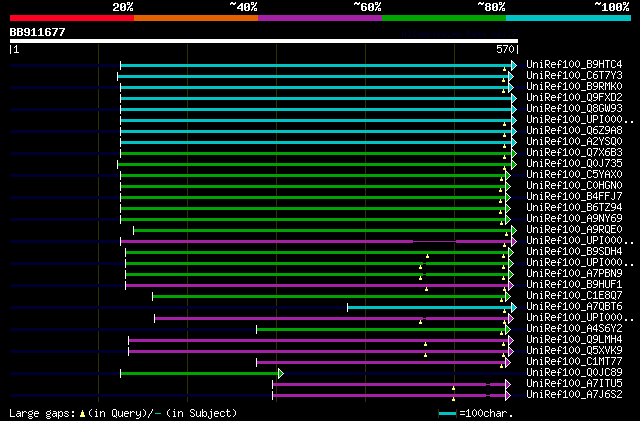Click the cyan ~100% legend segment

click(x=569, y=18)
